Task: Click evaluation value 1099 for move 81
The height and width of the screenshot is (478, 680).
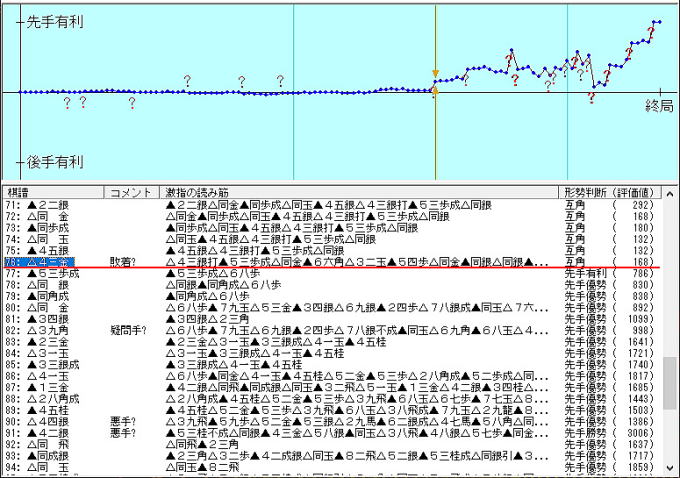Action: tap(640, 319)
